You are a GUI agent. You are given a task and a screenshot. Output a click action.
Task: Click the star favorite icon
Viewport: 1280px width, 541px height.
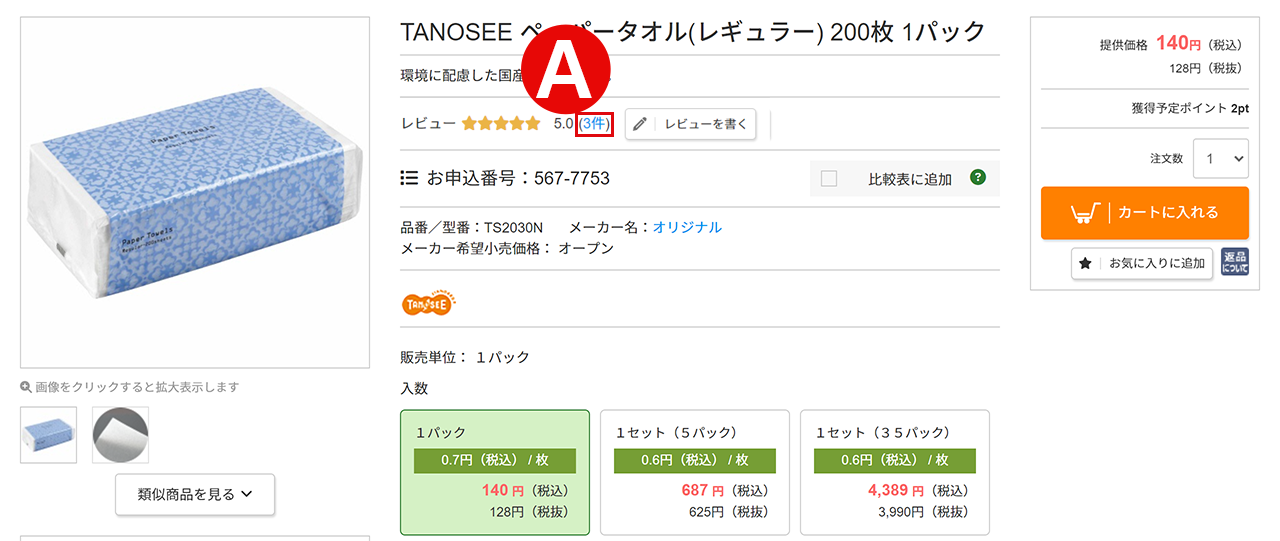point(1085,264)
